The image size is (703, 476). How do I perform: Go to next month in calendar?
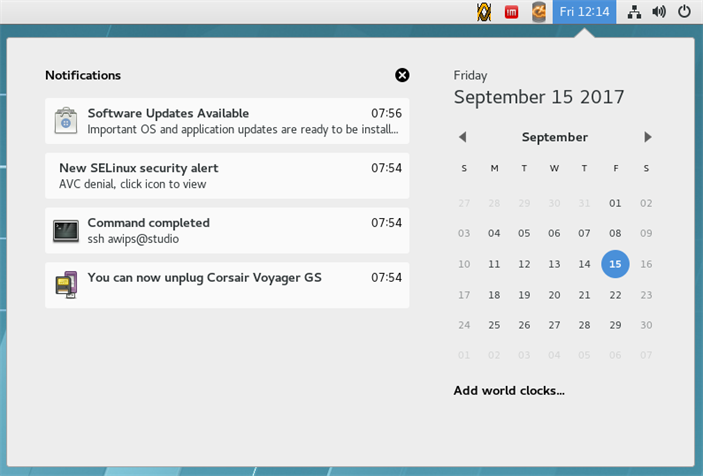point(647,137)
